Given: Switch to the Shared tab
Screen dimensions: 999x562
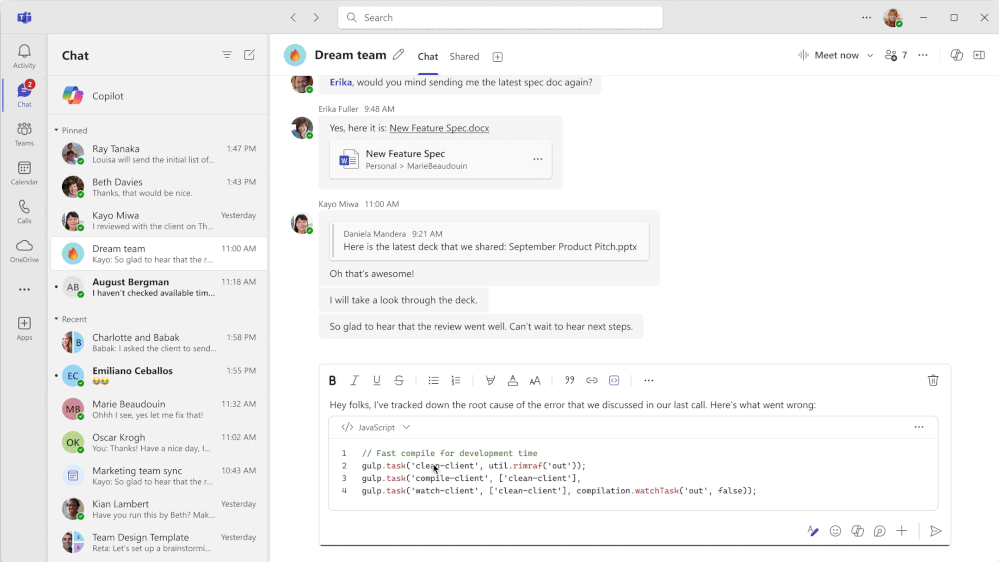Looking at the screenshot, I should (464, 57).
